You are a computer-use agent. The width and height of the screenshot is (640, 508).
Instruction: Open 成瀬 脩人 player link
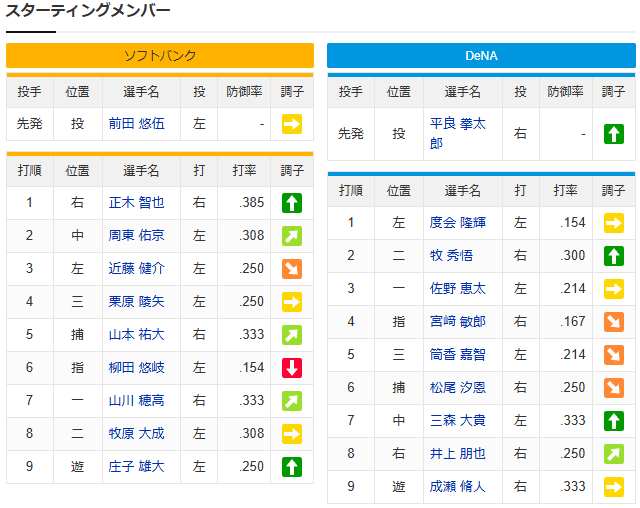[x=458, y=487]
